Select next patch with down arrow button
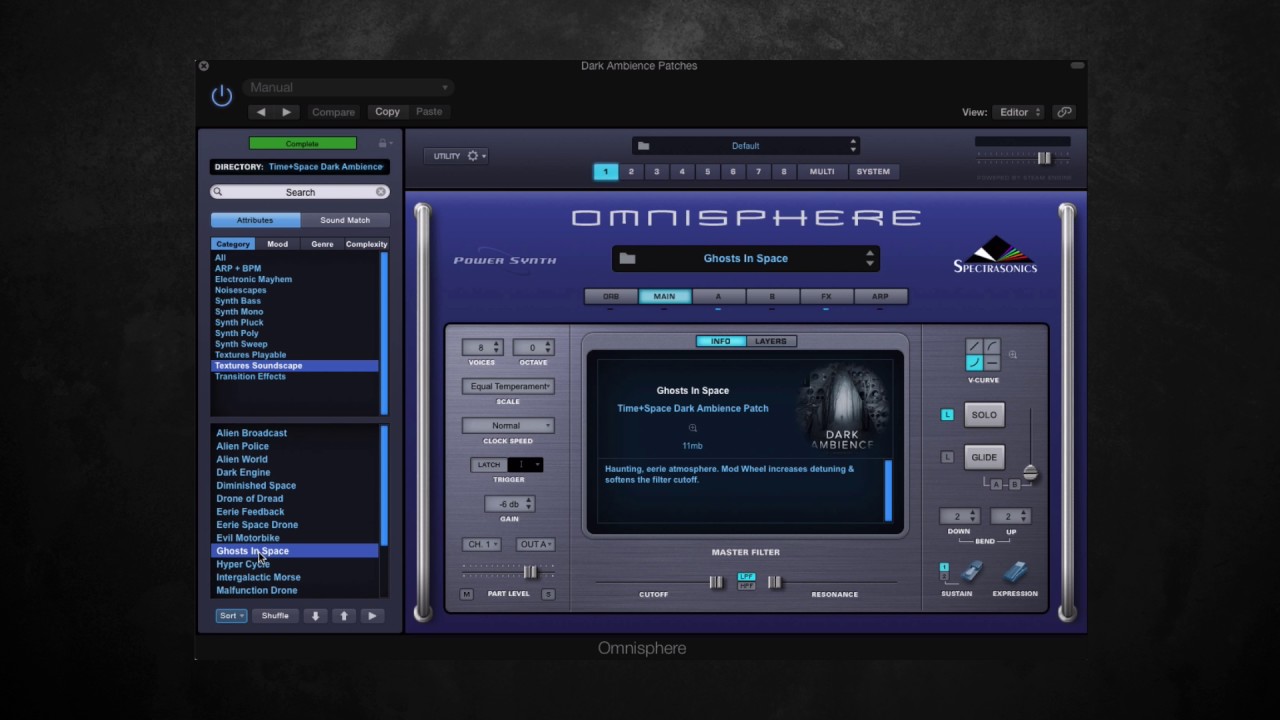 coord(315,616)
